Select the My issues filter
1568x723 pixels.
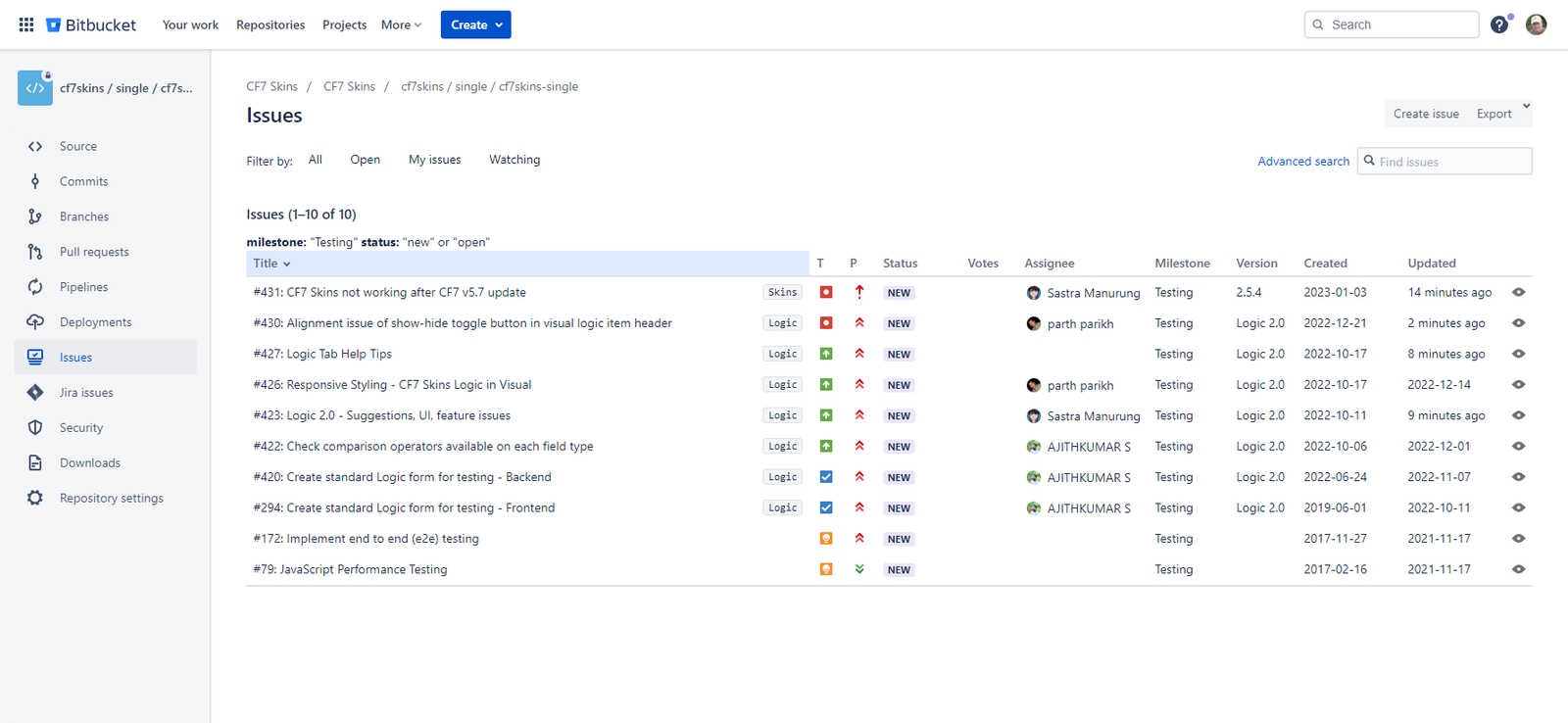point(434,160)
